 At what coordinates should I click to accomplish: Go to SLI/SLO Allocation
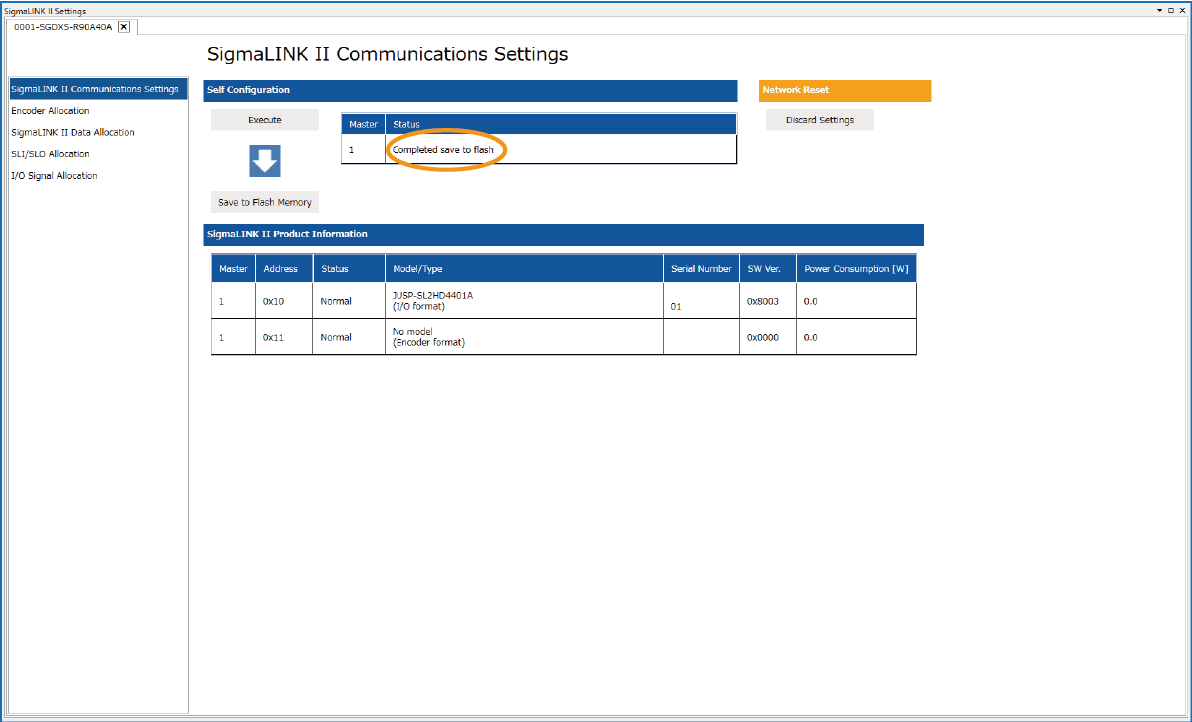(50, 154)
